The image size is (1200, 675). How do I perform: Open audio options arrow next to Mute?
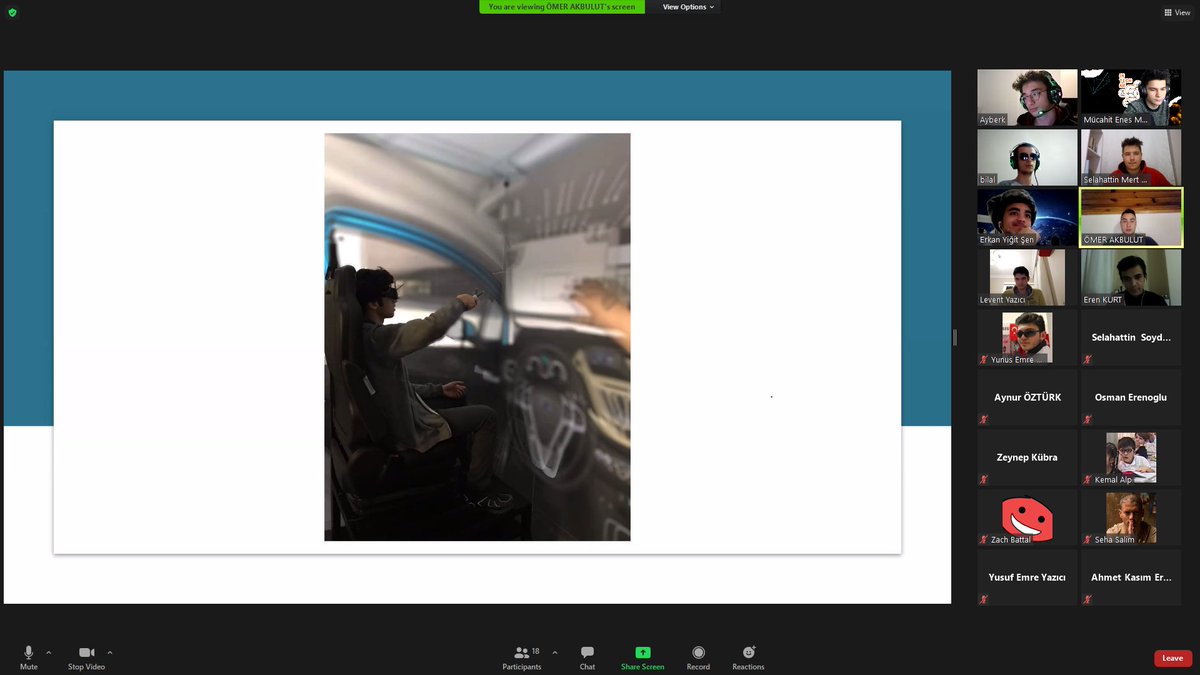tap(48, 652)
